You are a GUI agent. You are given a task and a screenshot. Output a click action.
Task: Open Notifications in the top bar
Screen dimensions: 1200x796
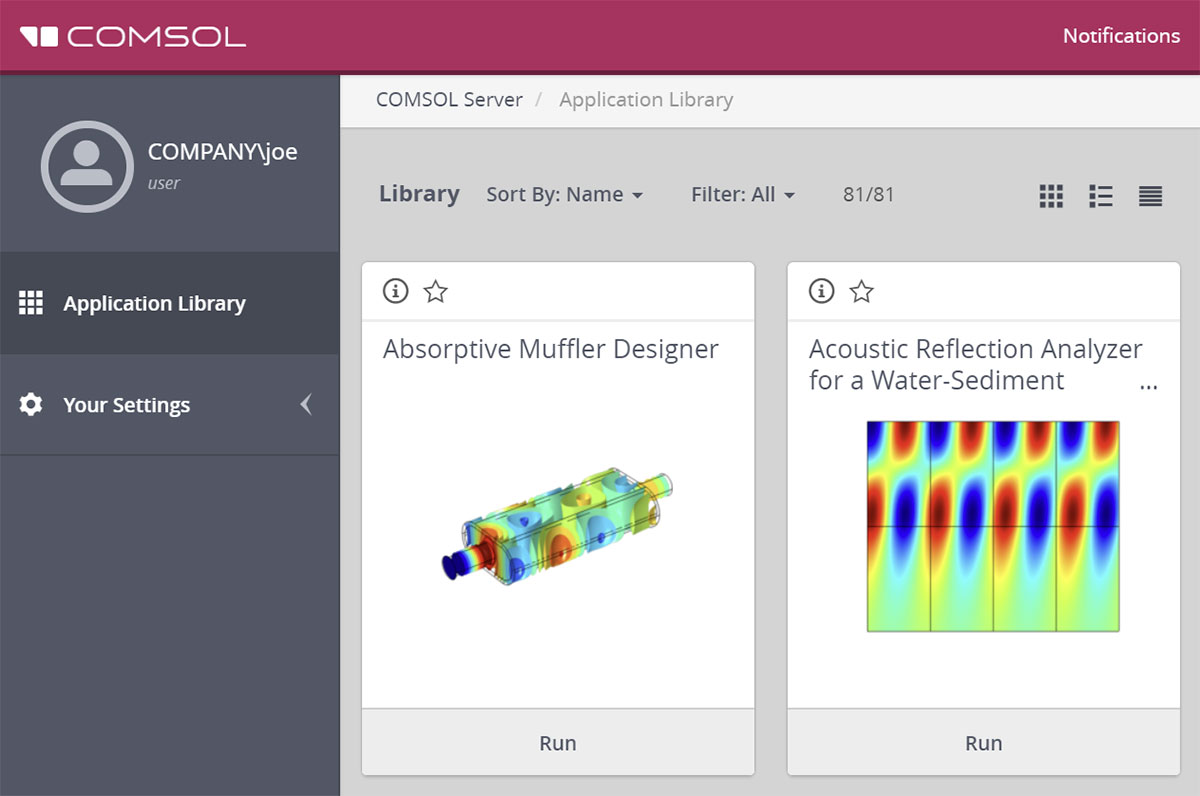pyautogui.click(x=1120, y=36)
